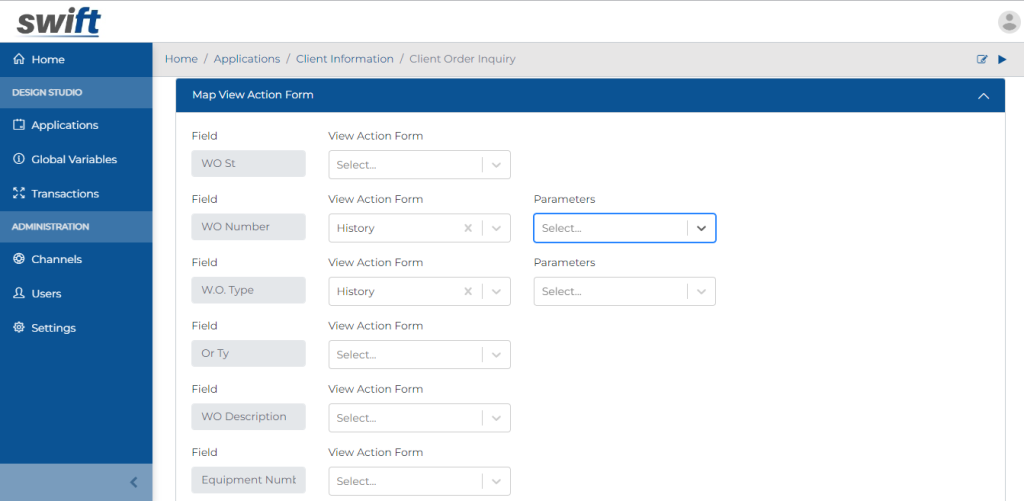The image size is (1024, 501).
Task: Collapse Map View Action Form panel
Action: 983,96
